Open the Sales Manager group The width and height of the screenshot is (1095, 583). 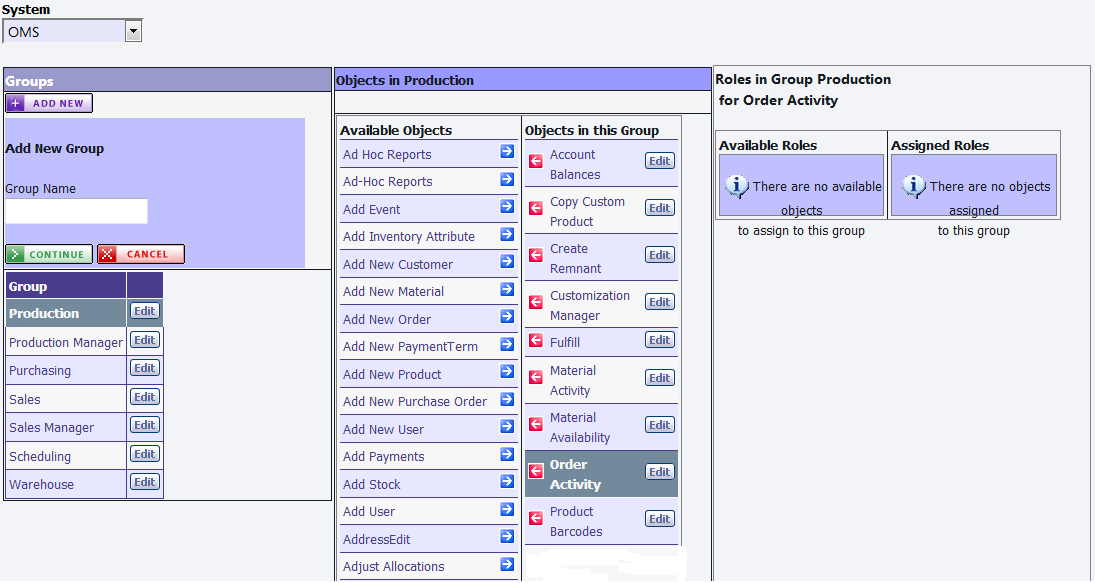tap(52, 428)
